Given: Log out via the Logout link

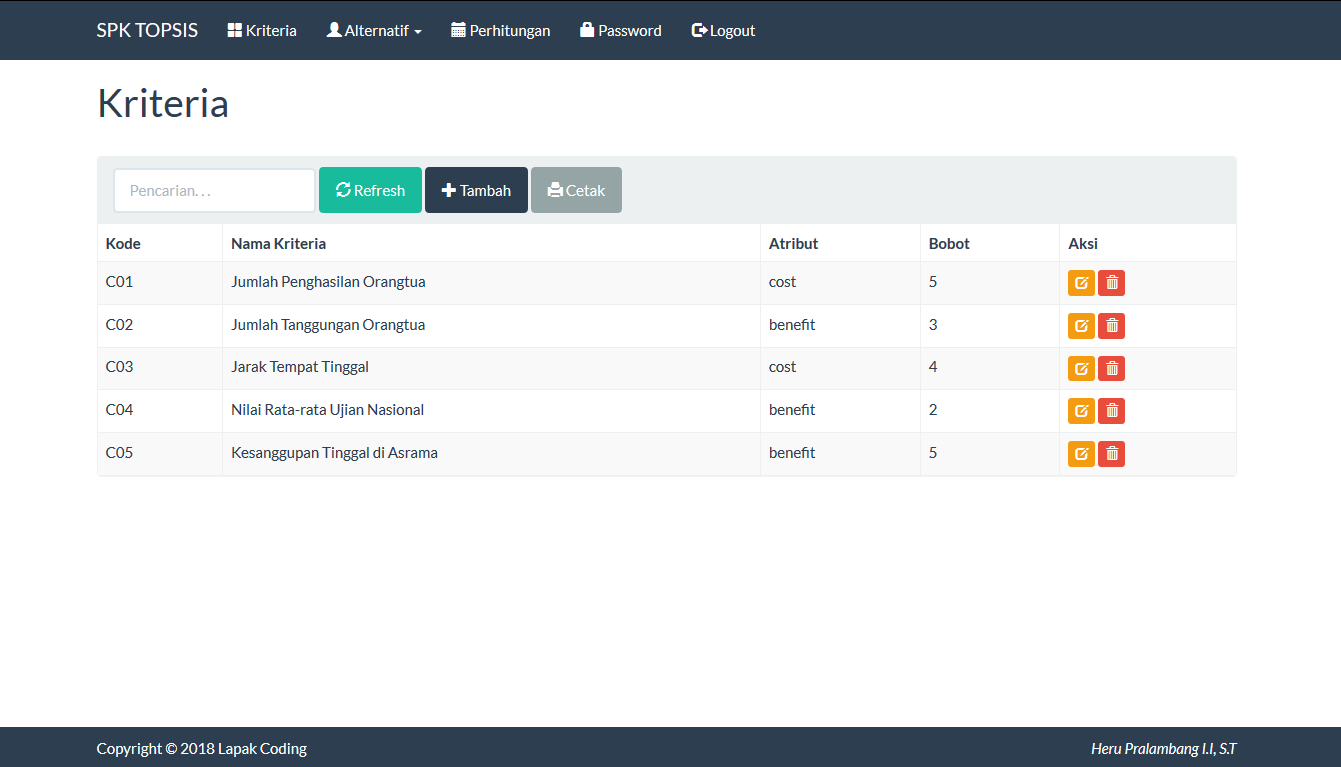Looking at the screenshot, I should point(723,31).
